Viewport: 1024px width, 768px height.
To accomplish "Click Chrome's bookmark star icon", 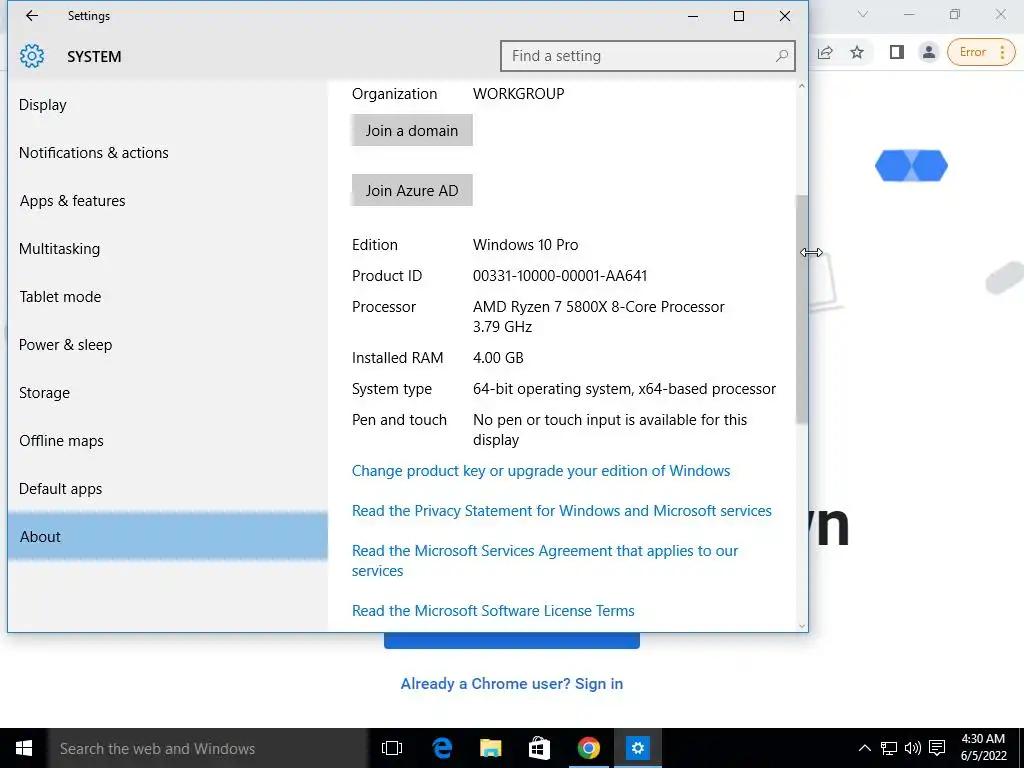I will [x=857, y=52].
